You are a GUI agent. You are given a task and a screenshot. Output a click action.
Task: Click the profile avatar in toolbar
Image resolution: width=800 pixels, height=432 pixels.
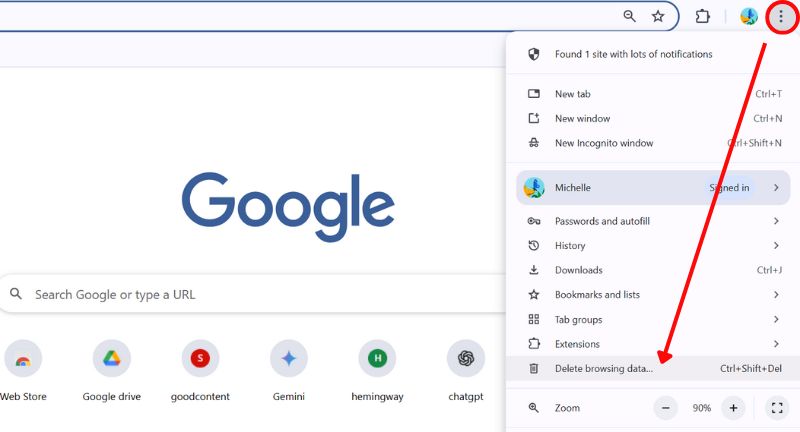(749, 17)
